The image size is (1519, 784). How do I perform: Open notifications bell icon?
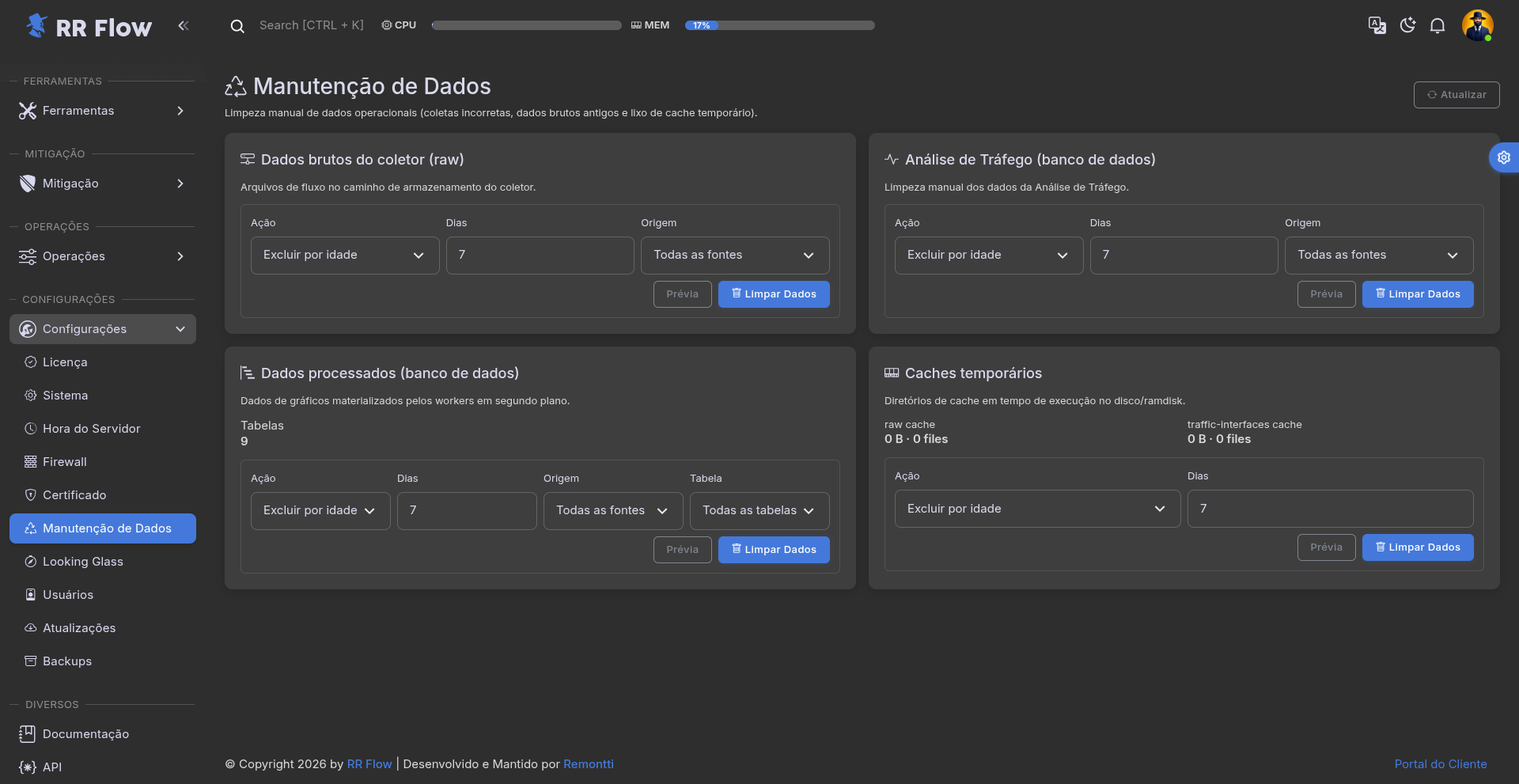point(1437,25)
